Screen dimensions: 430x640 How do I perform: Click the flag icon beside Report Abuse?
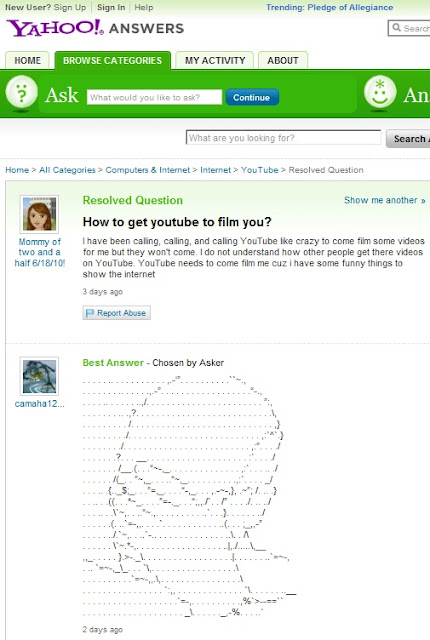point(89,313)
